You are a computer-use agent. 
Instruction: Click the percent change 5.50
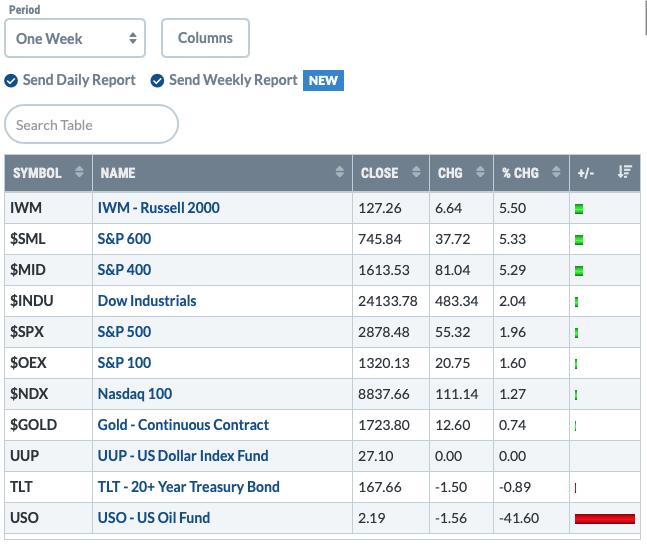click(x=512, y=208)
